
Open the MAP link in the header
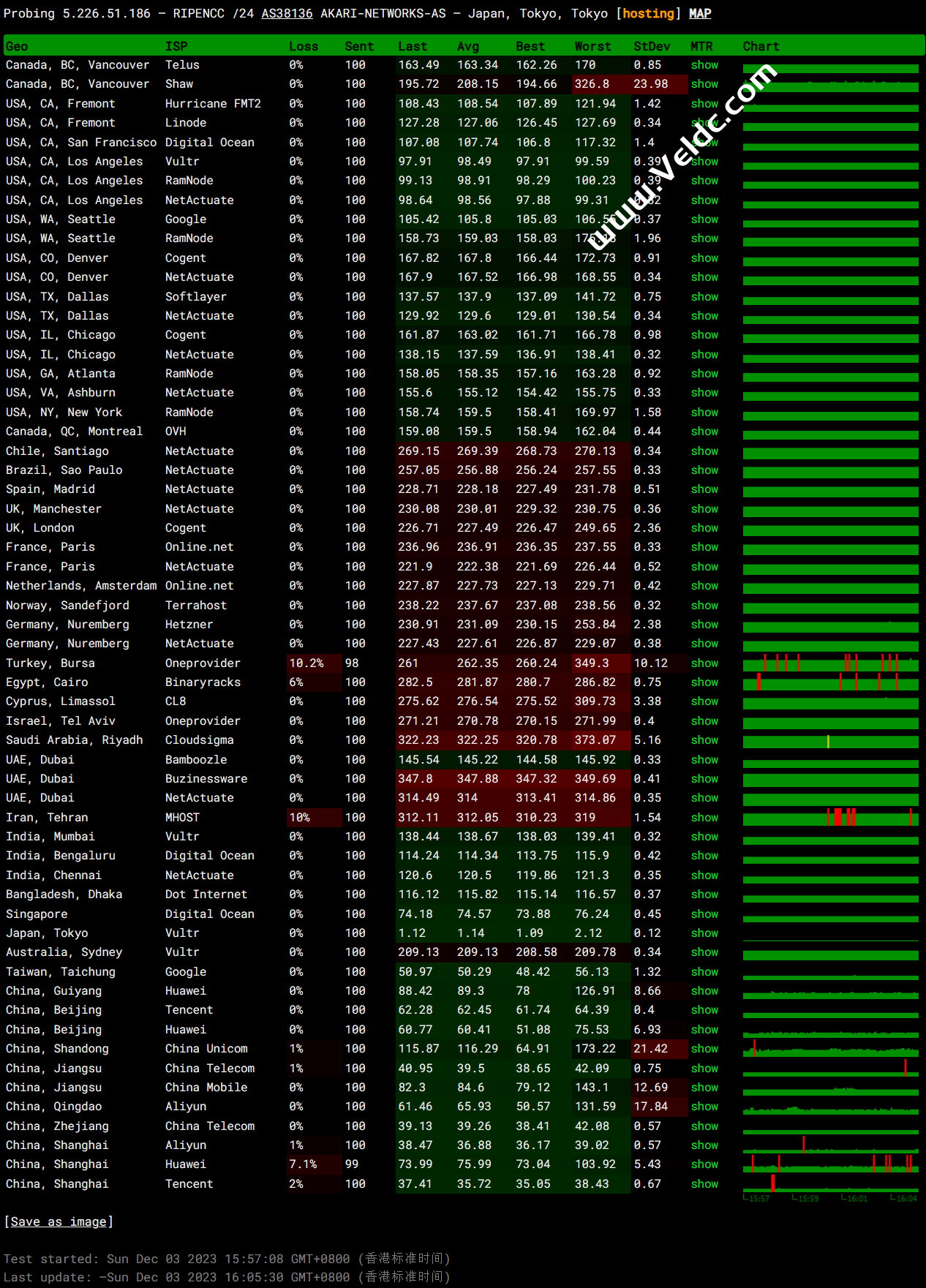(x=700, y=13)
